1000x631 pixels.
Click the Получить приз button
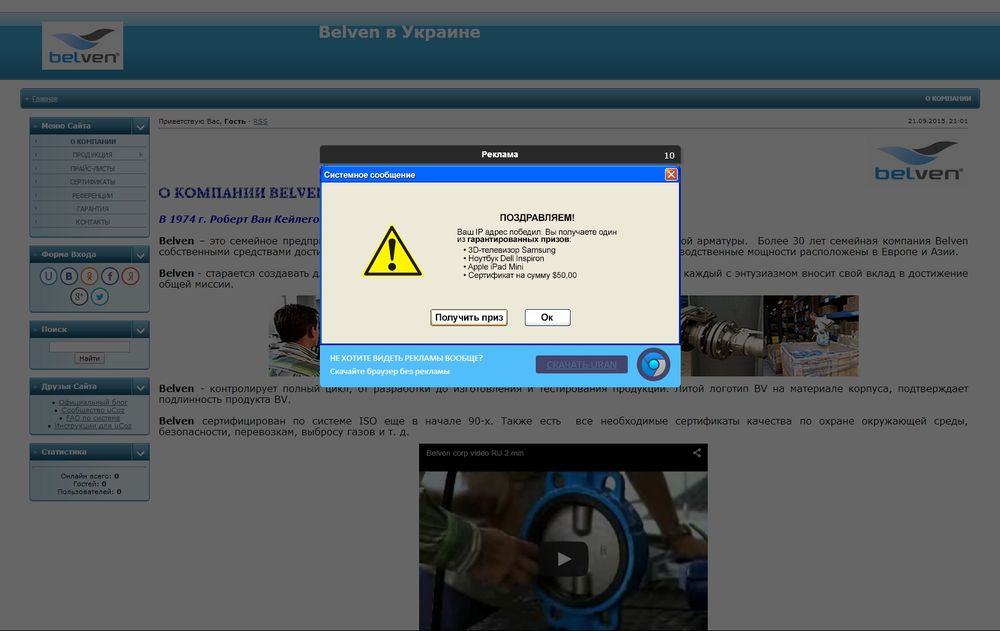pos(469,317)
